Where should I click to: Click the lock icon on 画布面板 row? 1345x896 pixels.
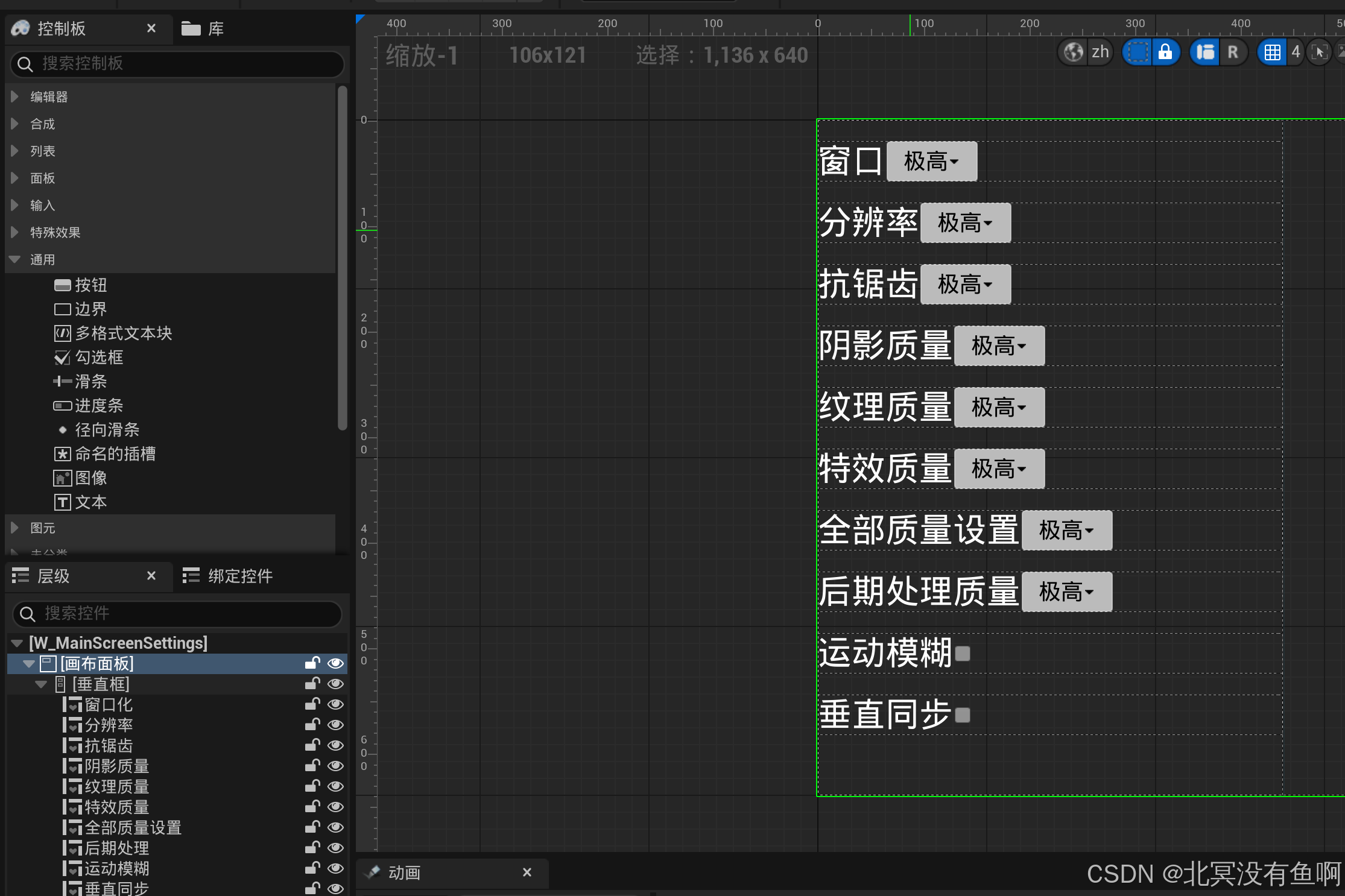(312, 663)
